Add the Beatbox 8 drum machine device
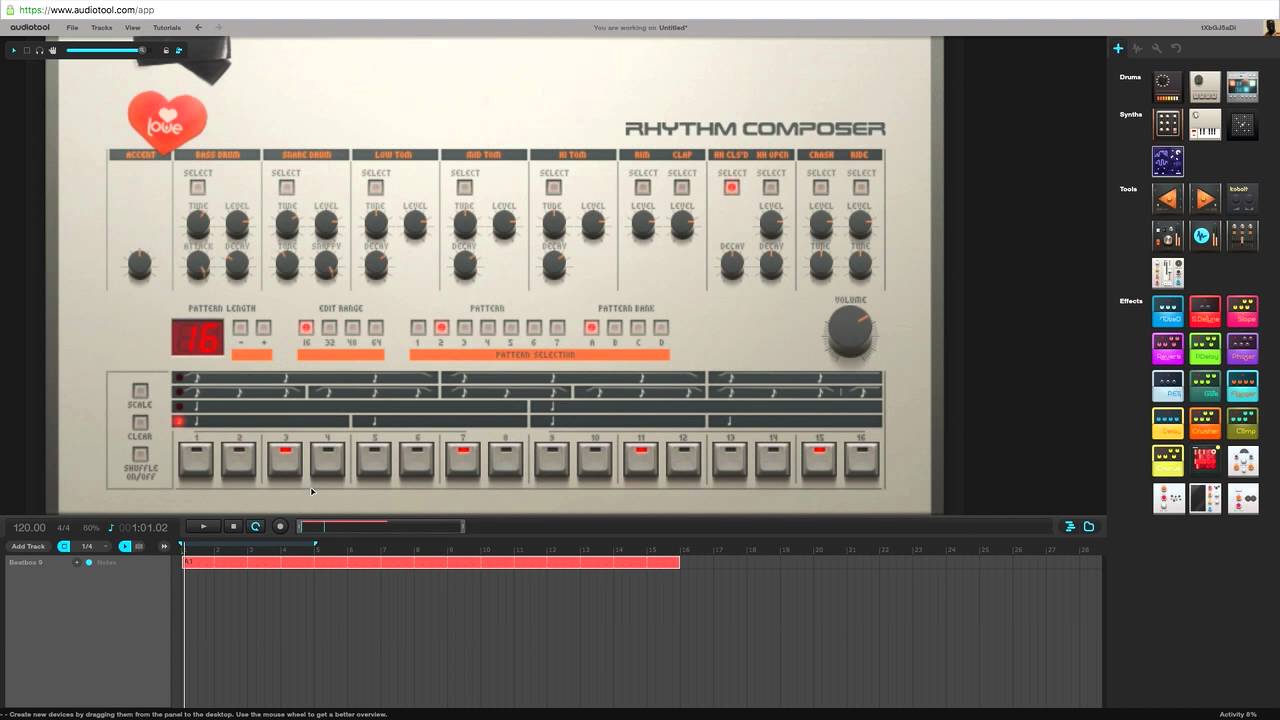This screenshot has width=1280, height=720. (x=1167, y=86)
